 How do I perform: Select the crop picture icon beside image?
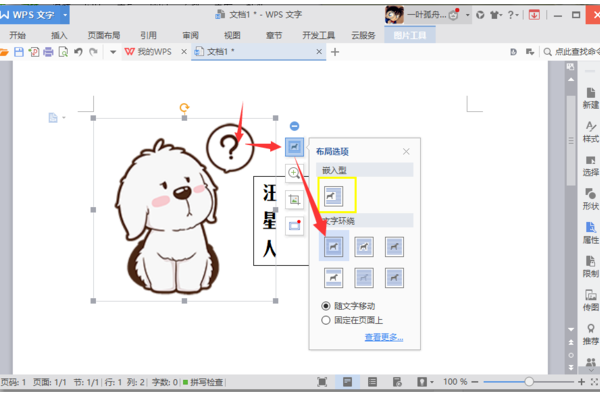[x=294, y=199]
